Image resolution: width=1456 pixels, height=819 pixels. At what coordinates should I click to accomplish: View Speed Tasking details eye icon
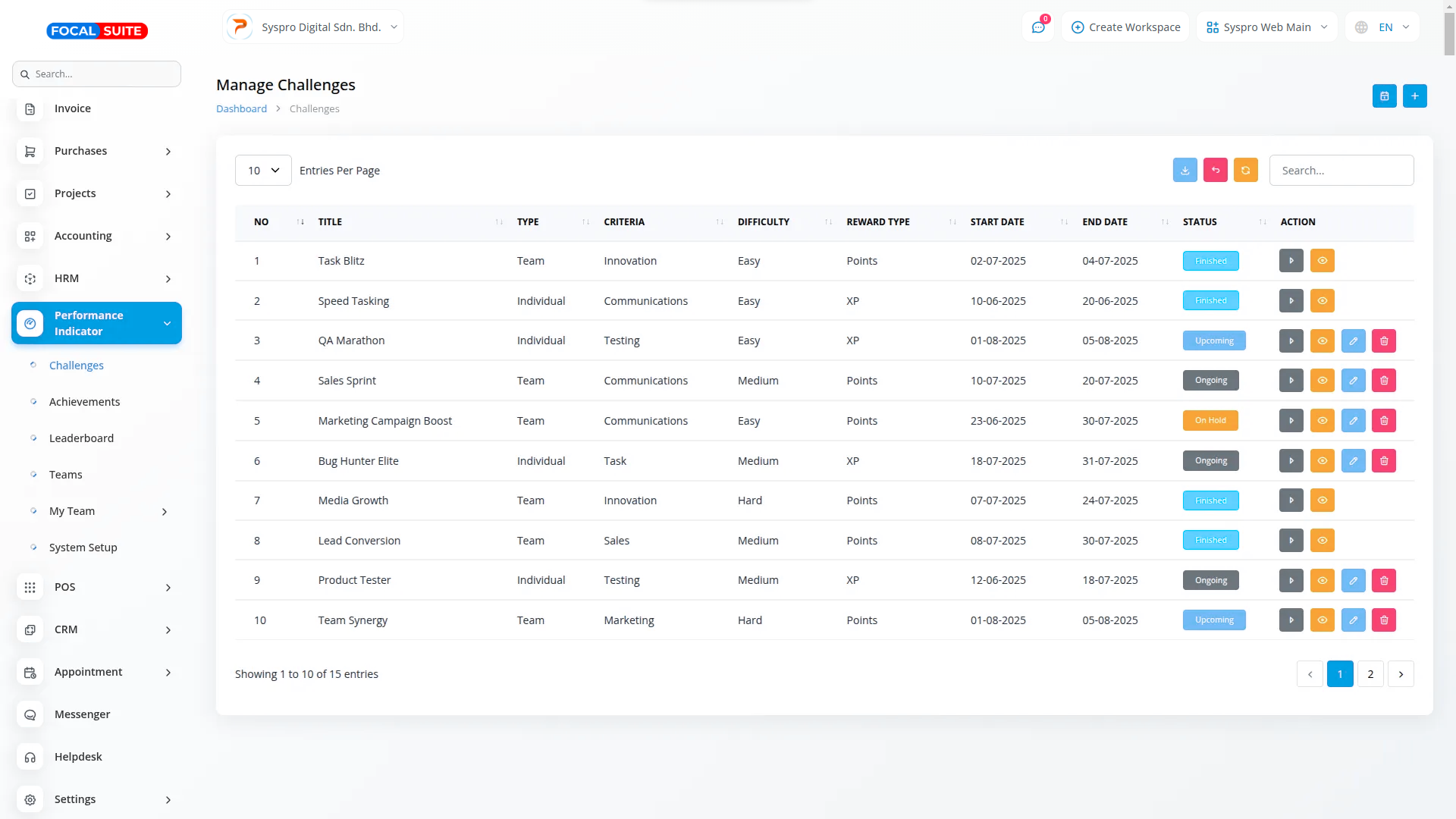click(1322, 301)
